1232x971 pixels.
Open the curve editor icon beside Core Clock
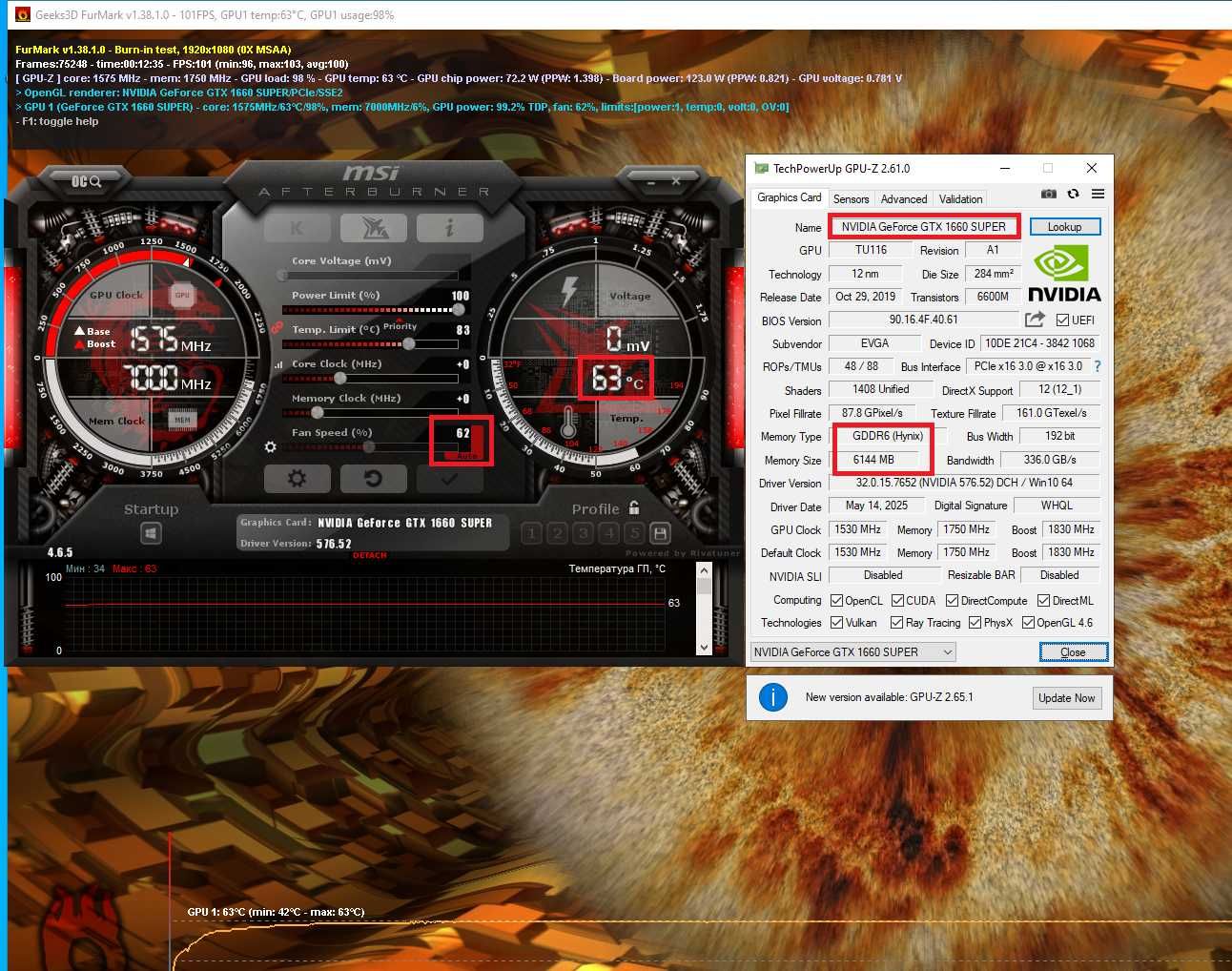[278, 364]
